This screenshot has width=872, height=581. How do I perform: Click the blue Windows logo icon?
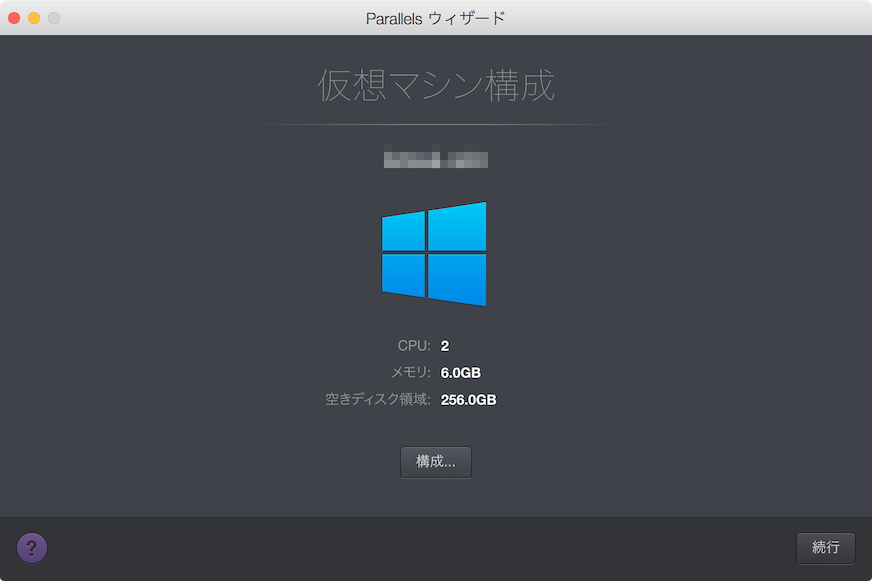[434, 254]
